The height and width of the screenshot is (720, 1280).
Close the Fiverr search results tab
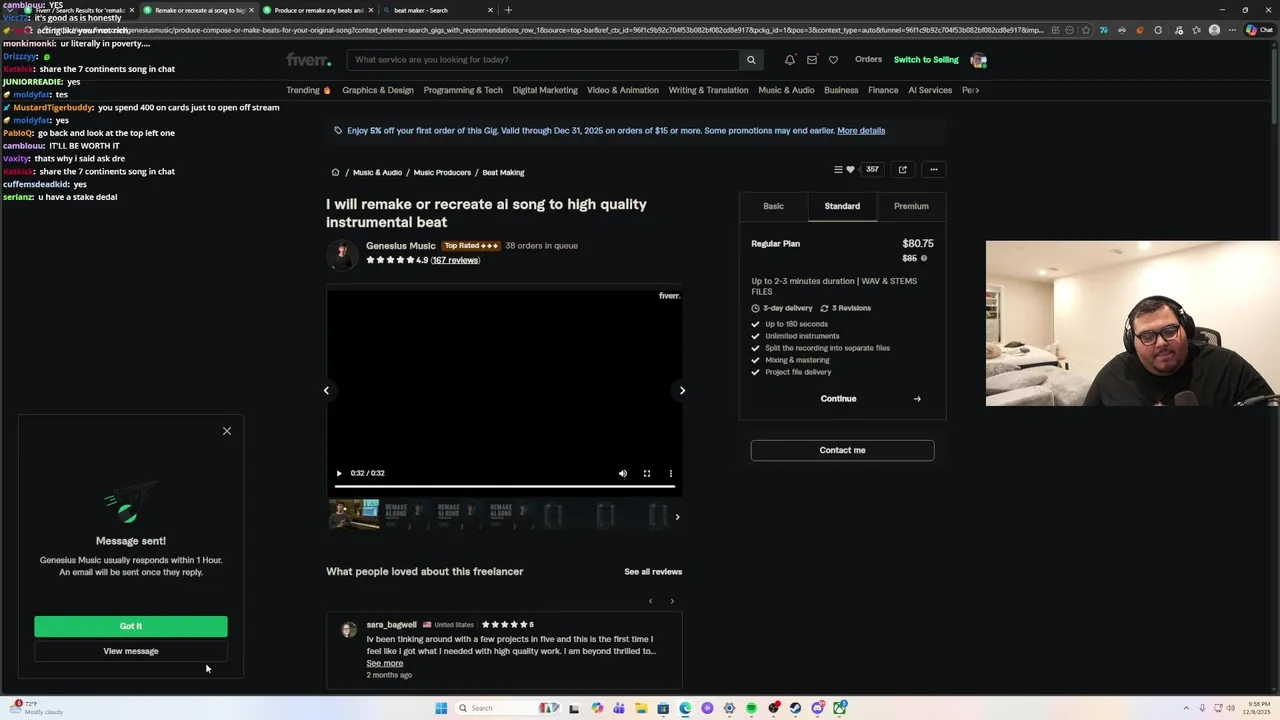(x=131, y=10)
